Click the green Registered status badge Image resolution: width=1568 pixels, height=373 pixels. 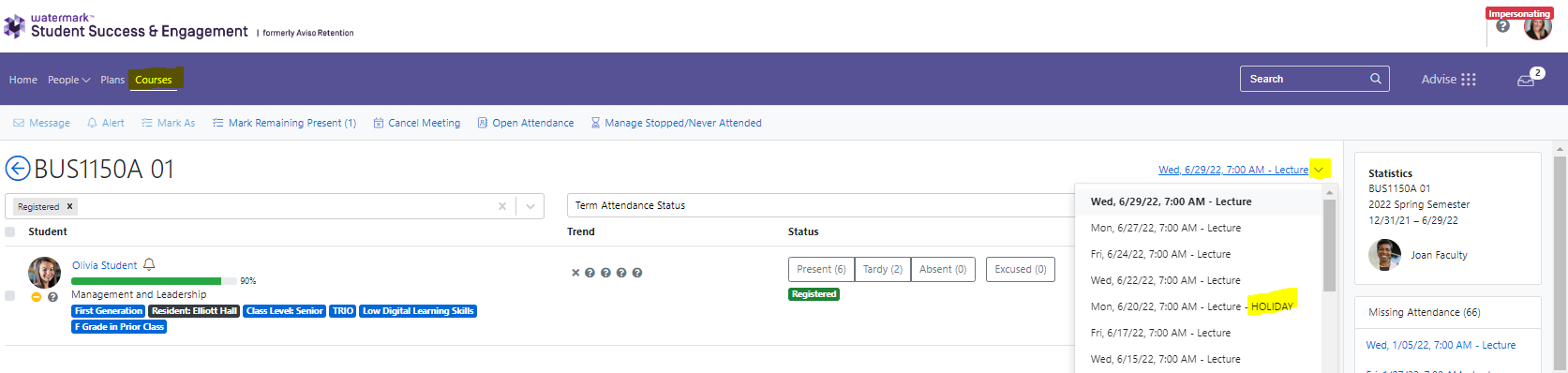(x=814, y=294)
